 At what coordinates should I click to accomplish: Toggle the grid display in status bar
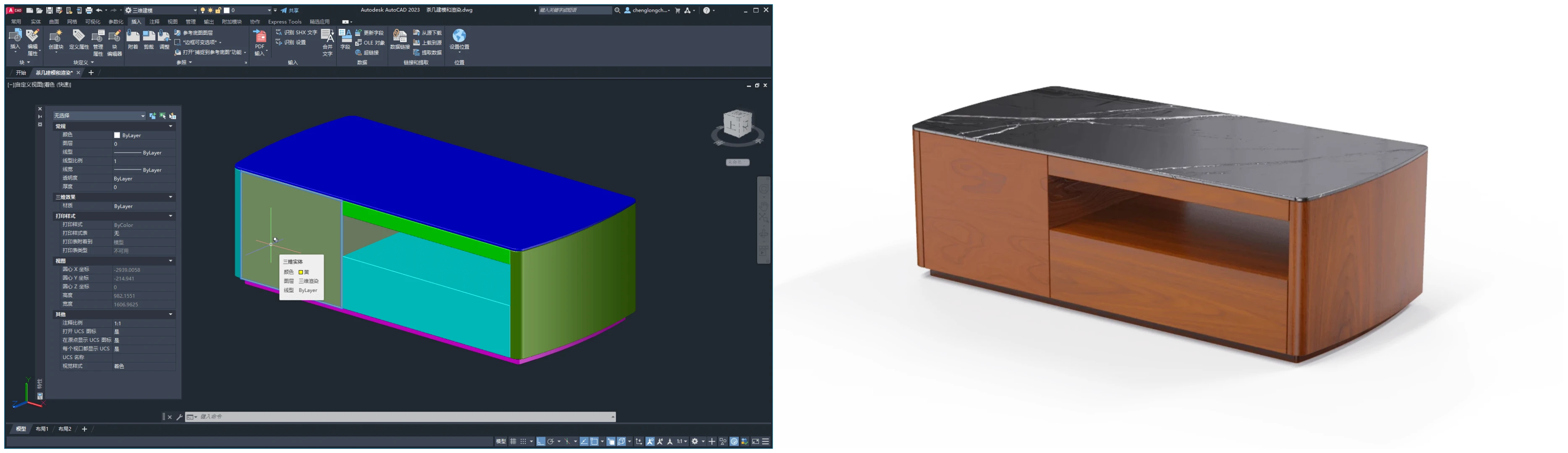point(513,441)
